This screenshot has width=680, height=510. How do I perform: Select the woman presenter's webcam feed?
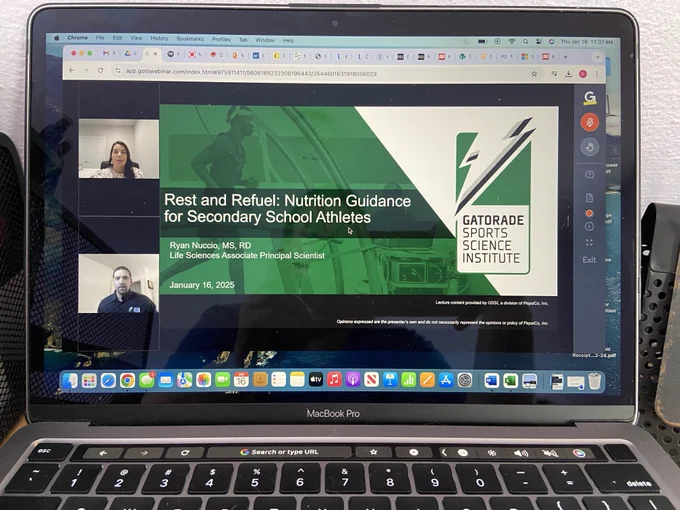coord(118,149)
